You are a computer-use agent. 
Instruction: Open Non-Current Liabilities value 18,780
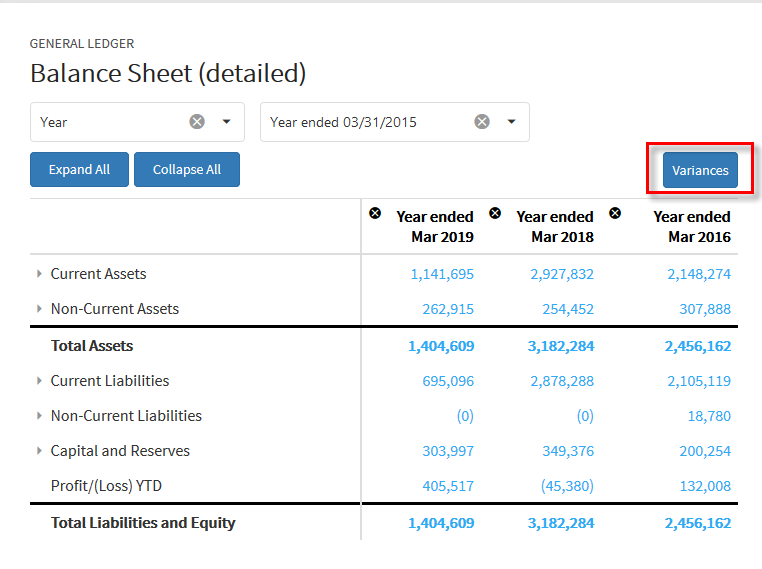click(709, 416)
